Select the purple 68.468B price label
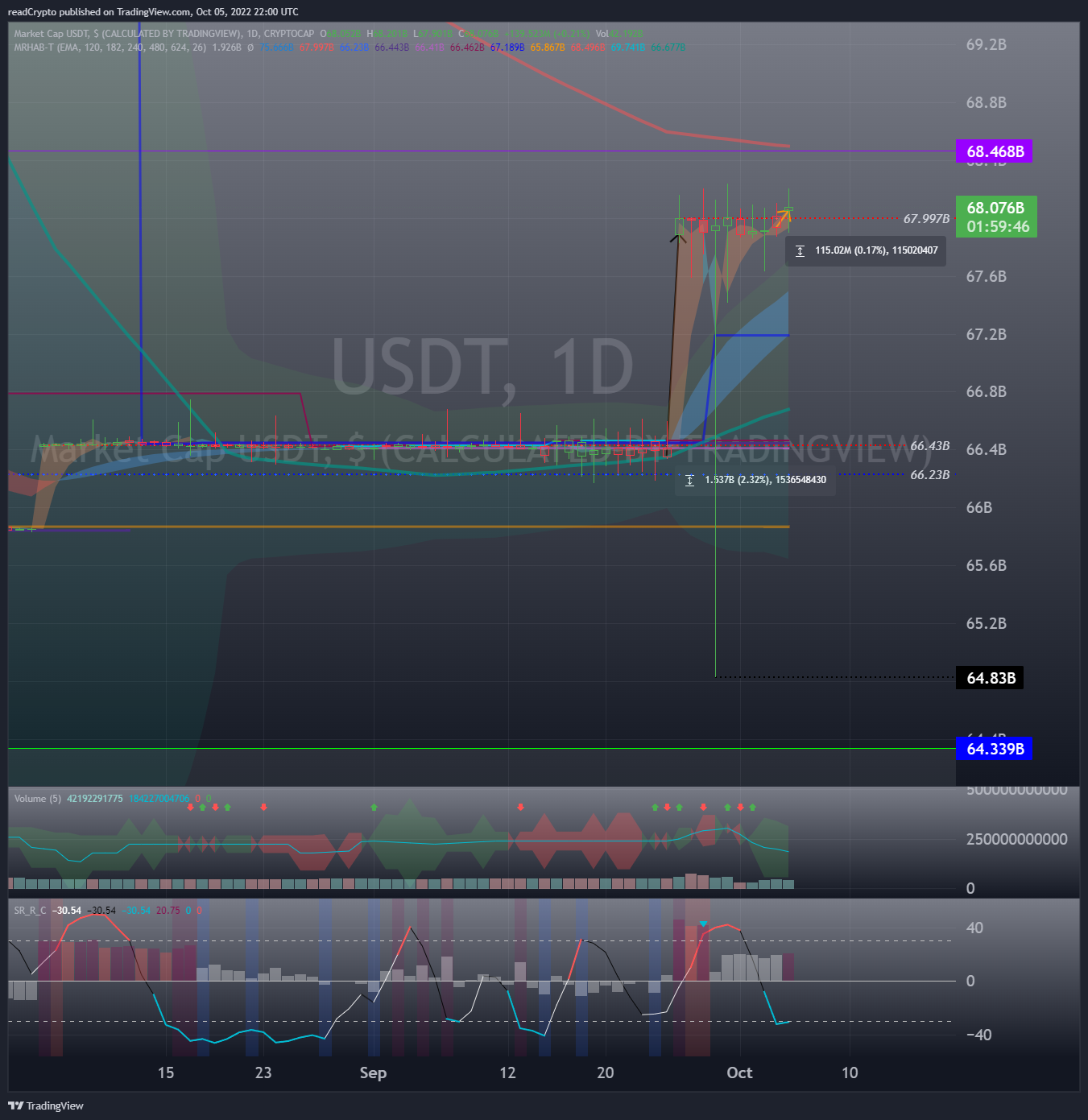Viewport: 1088px width, 1120px height. click(x=994, y=151)
